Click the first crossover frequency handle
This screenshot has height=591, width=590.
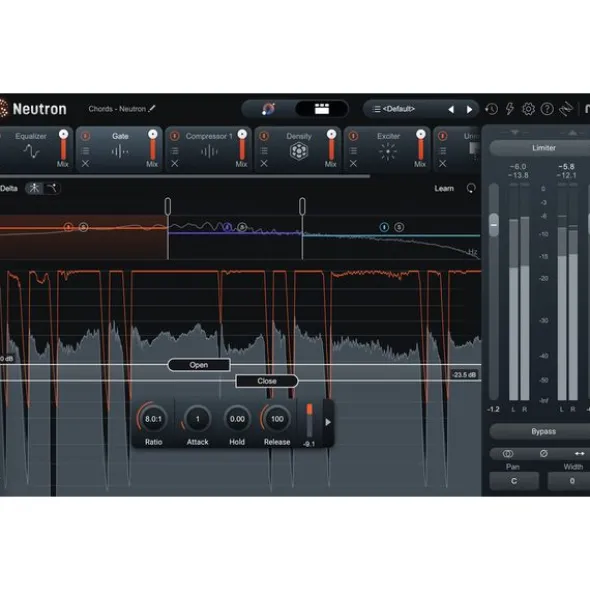168,207
